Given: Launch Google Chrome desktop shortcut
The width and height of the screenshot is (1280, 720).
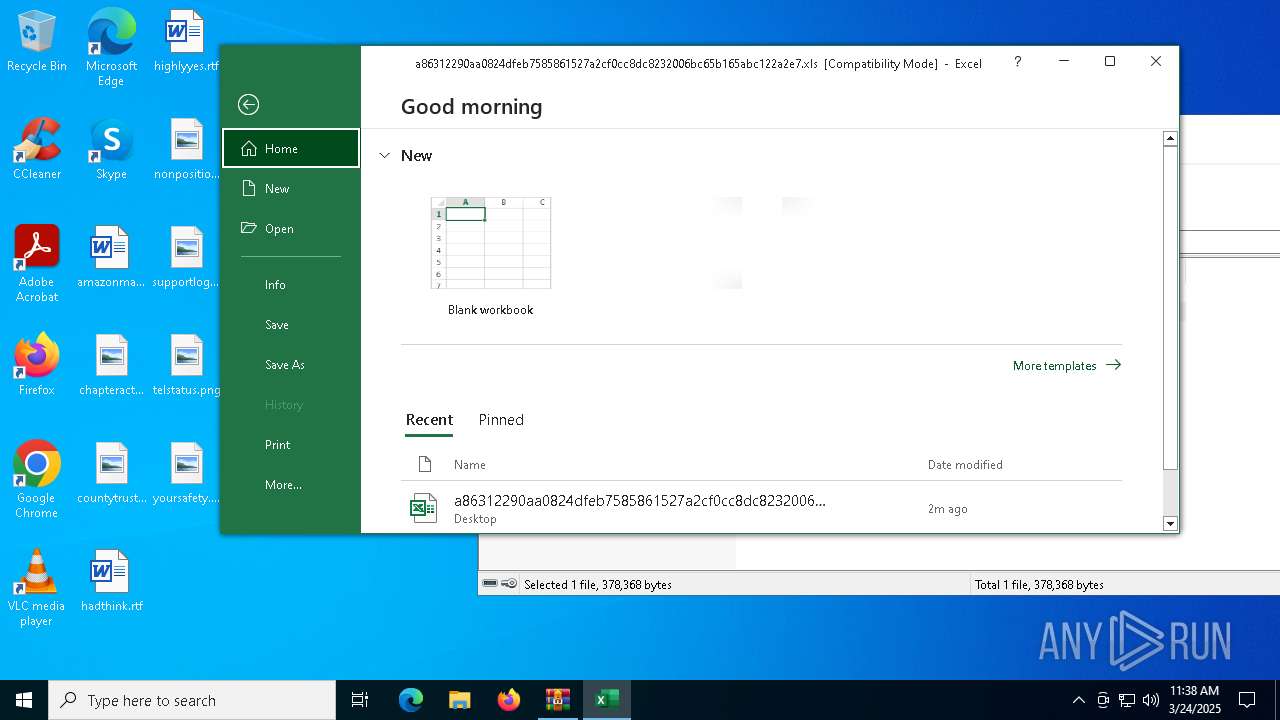Looking at the screenshot, I should [37, 480].
